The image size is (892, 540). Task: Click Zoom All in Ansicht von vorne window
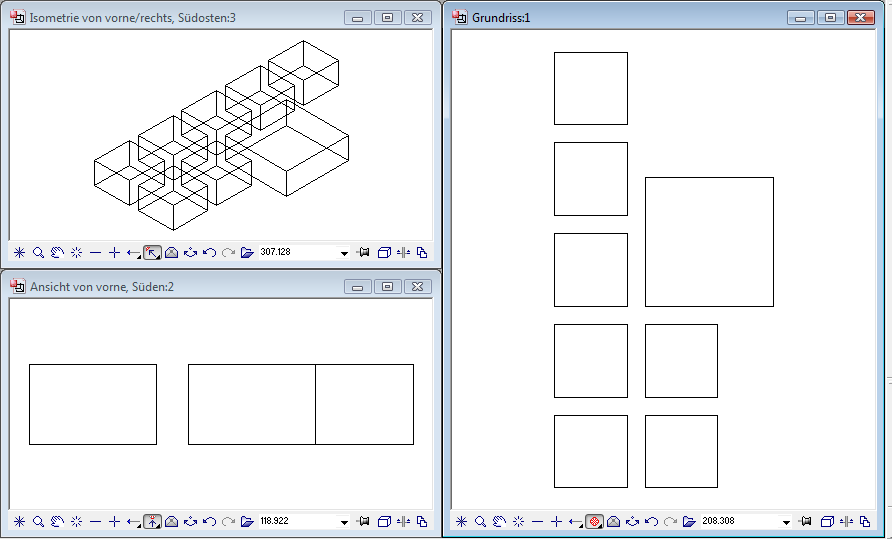(x=19, y=521)
